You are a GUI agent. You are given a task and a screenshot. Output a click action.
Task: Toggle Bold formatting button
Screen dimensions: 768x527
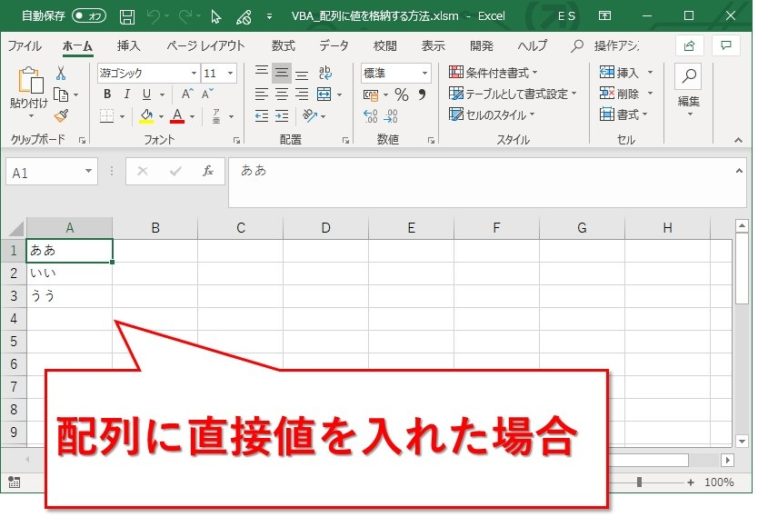pos(107,94)
